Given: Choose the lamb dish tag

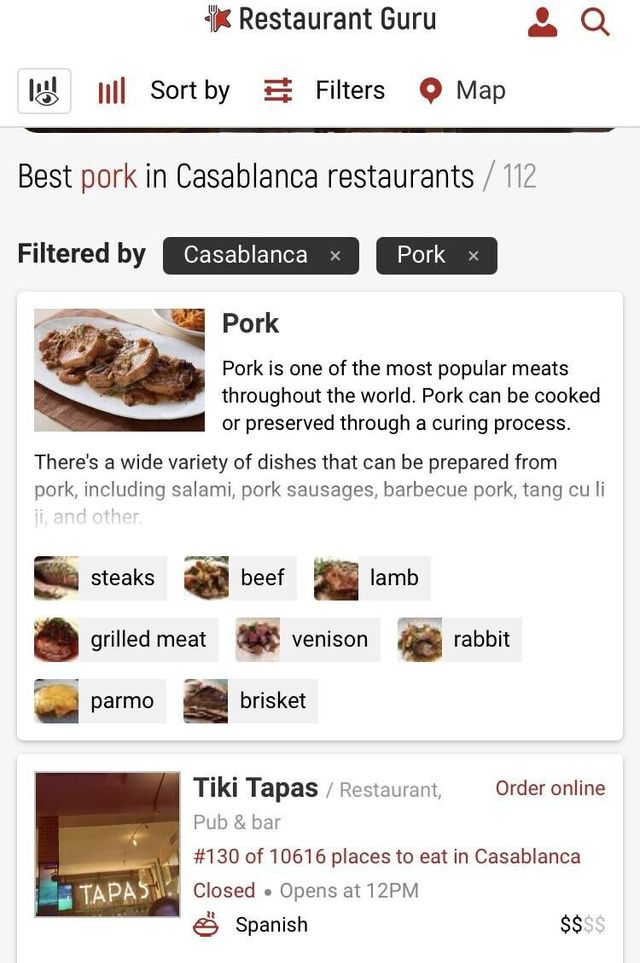Looking at the screenshot, I should coord(371,578).
